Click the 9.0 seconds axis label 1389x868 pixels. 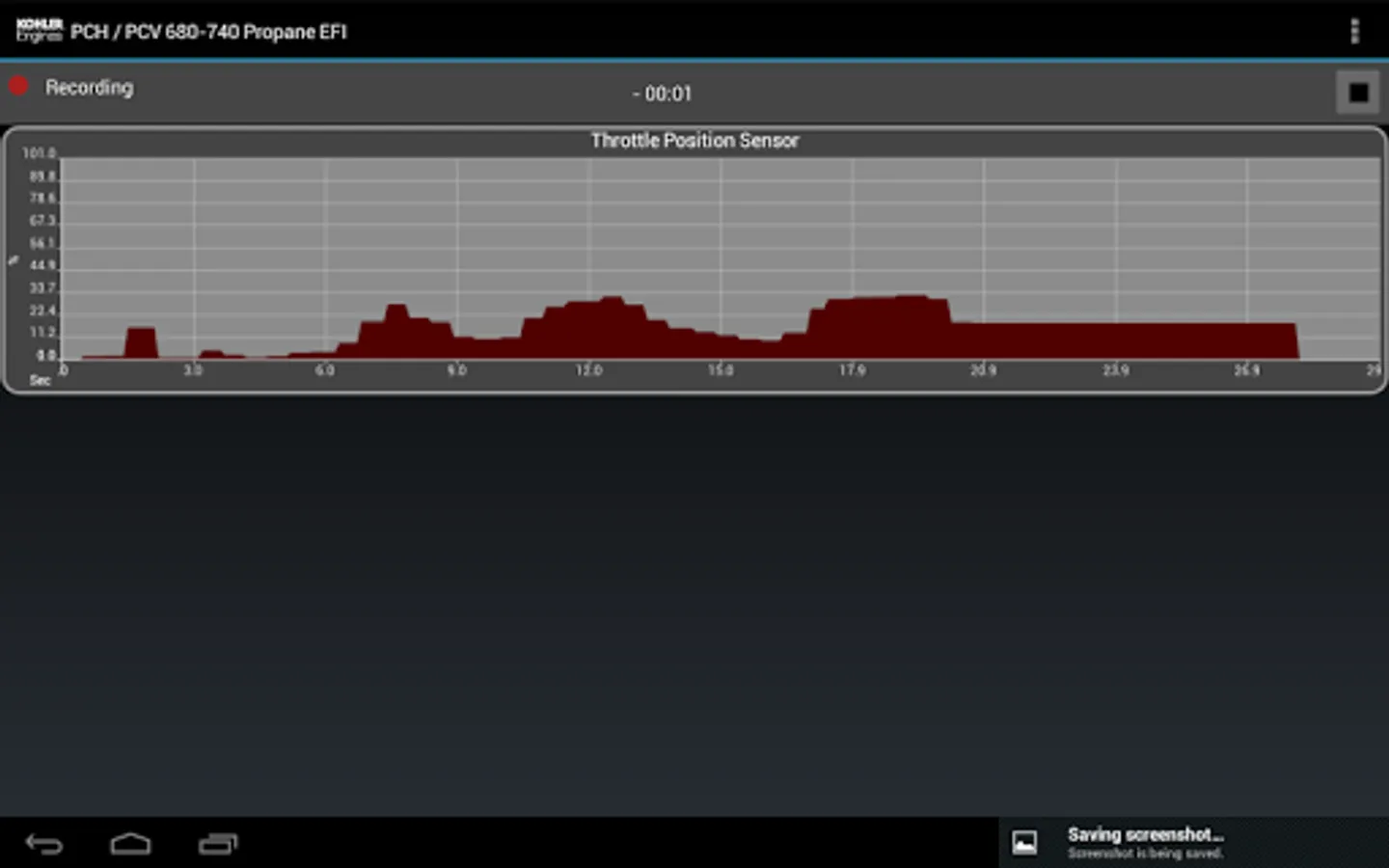click(x=457, y=370)
